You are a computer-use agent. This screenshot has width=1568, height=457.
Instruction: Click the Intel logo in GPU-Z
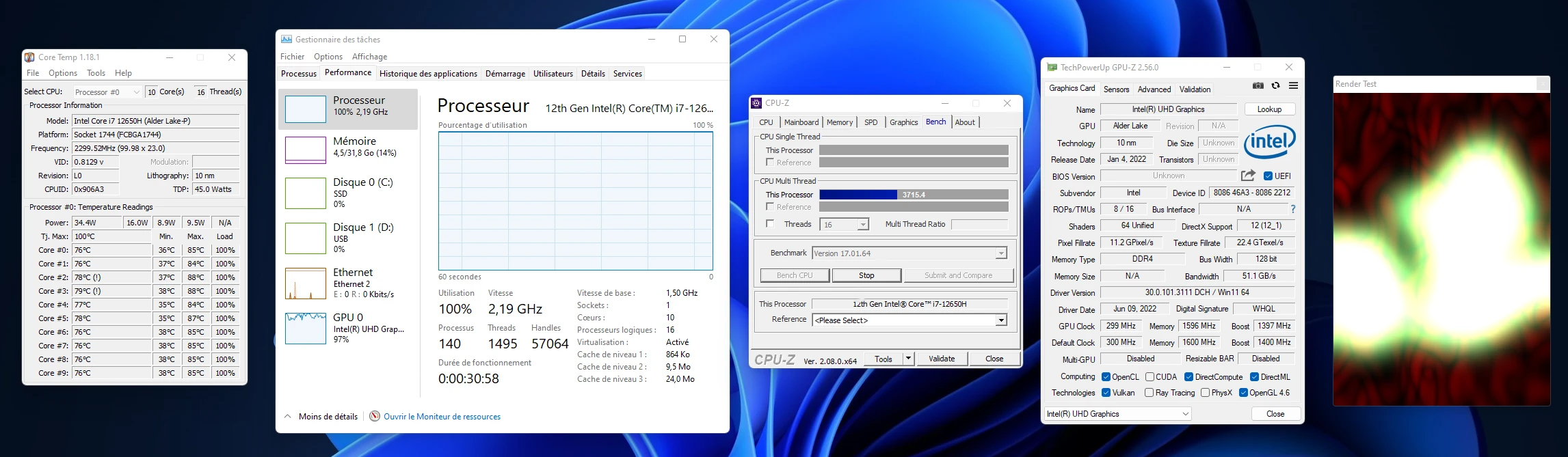(x=1270, y=141)
